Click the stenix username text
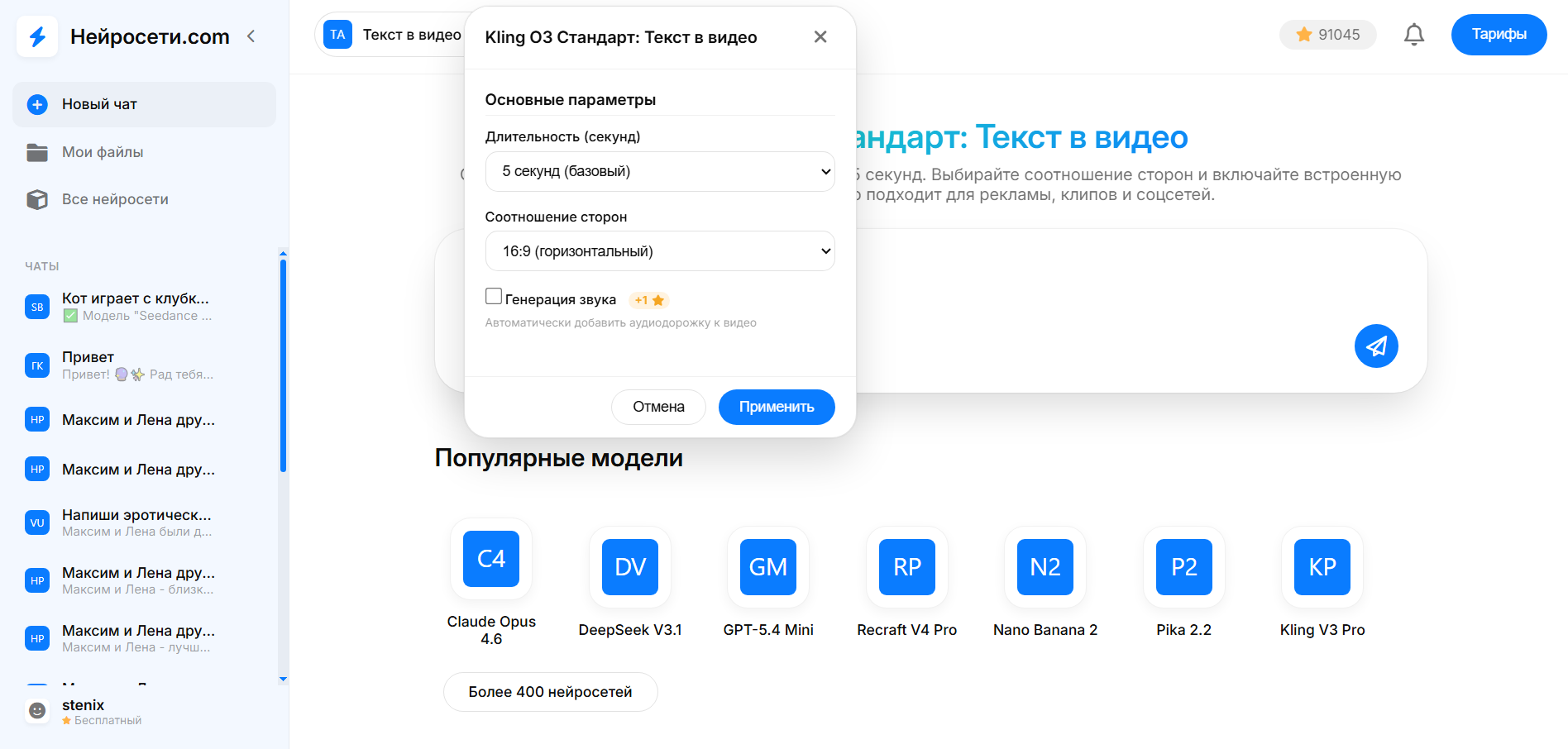Image resolution: width=1568 pixels, height=749 pixels. coord(83,705)
